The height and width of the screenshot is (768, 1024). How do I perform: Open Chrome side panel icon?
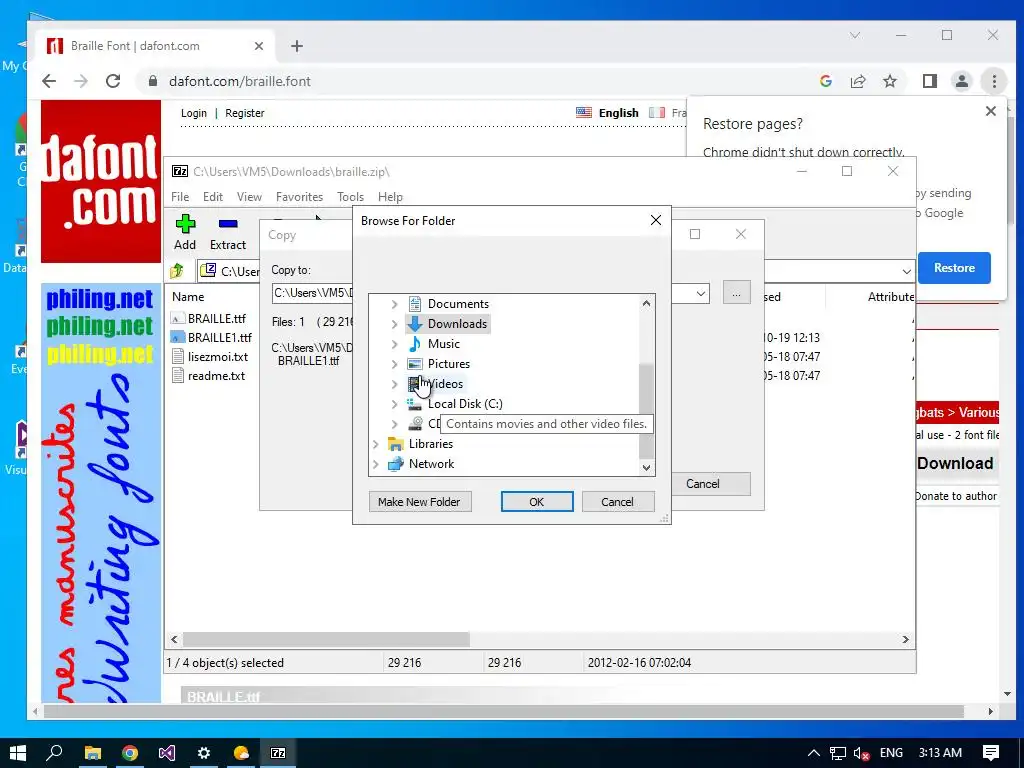click(929, 81)
